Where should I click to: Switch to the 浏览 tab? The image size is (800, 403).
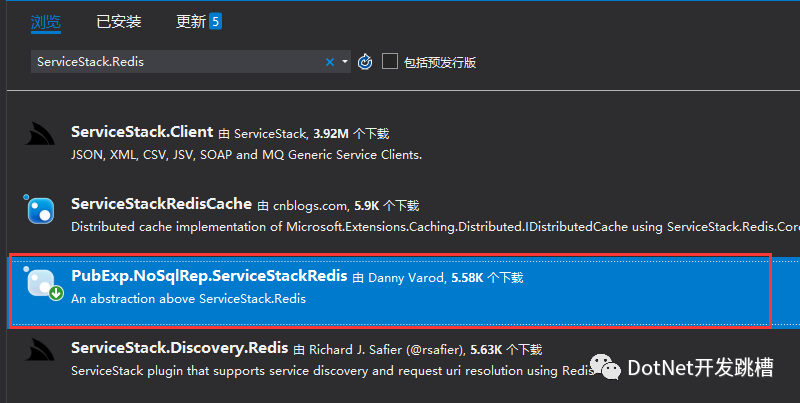(46, 22)
